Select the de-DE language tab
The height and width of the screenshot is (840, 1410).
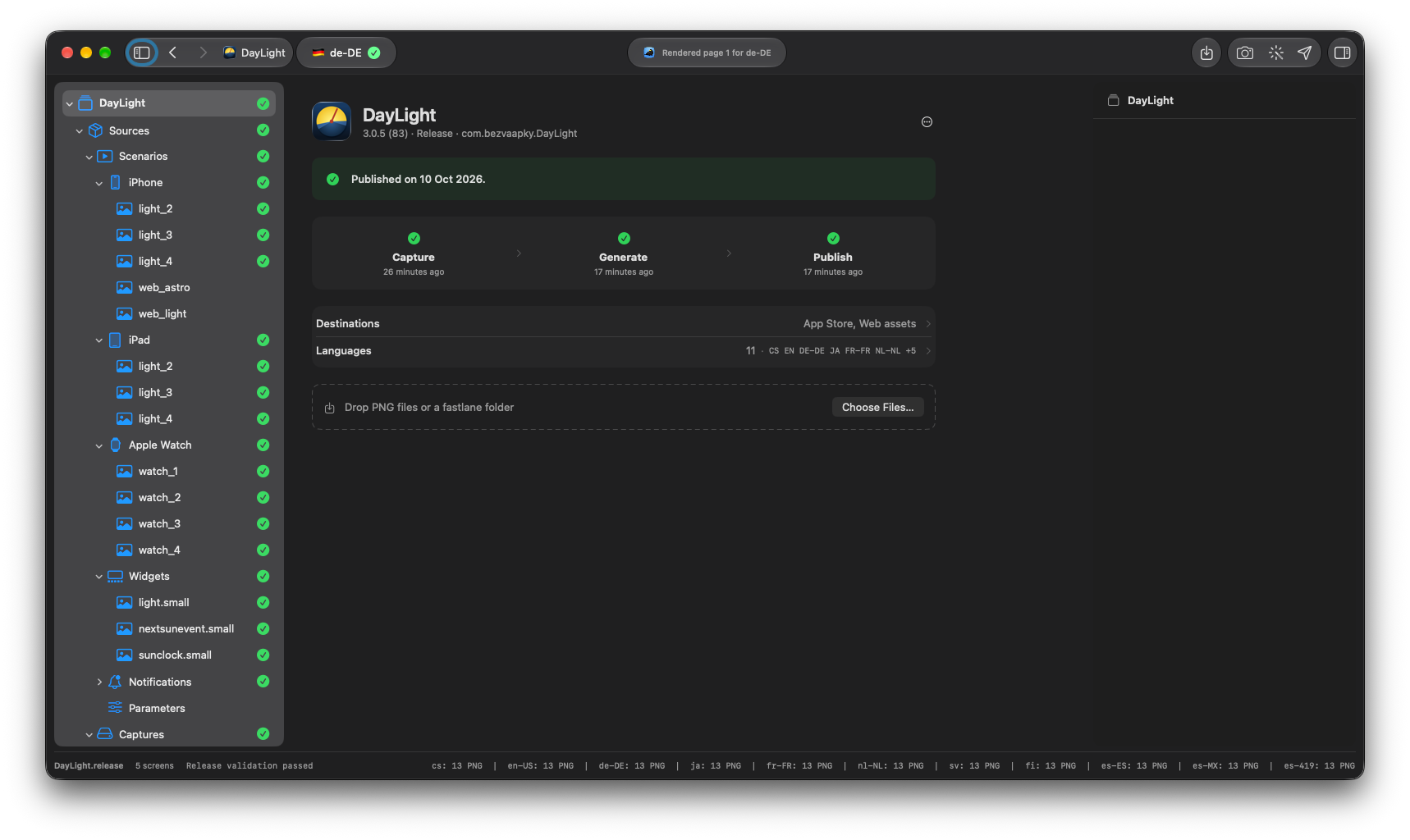pyautogui.click(x=346, y=52)
